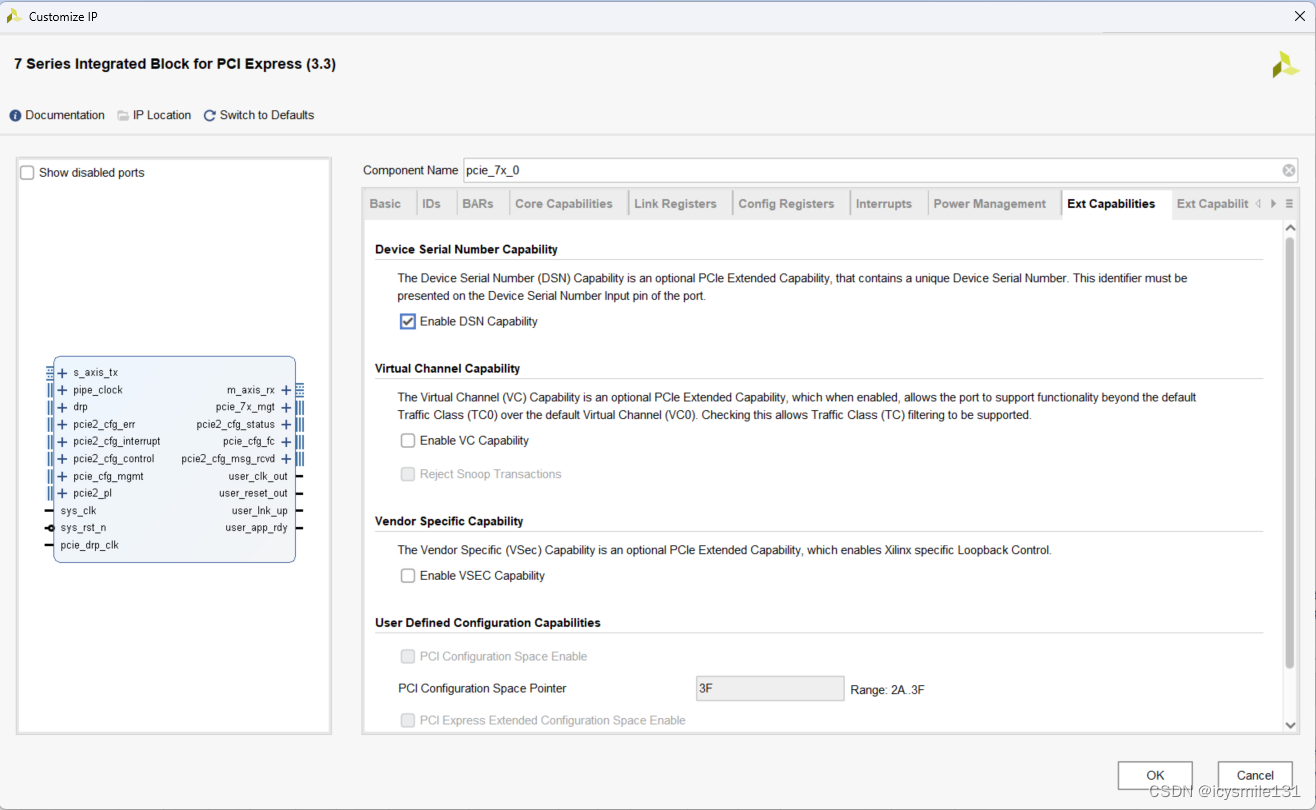Click the PCI Configuration Space Pointer field
1316x810 pixels.
[770, 689]
